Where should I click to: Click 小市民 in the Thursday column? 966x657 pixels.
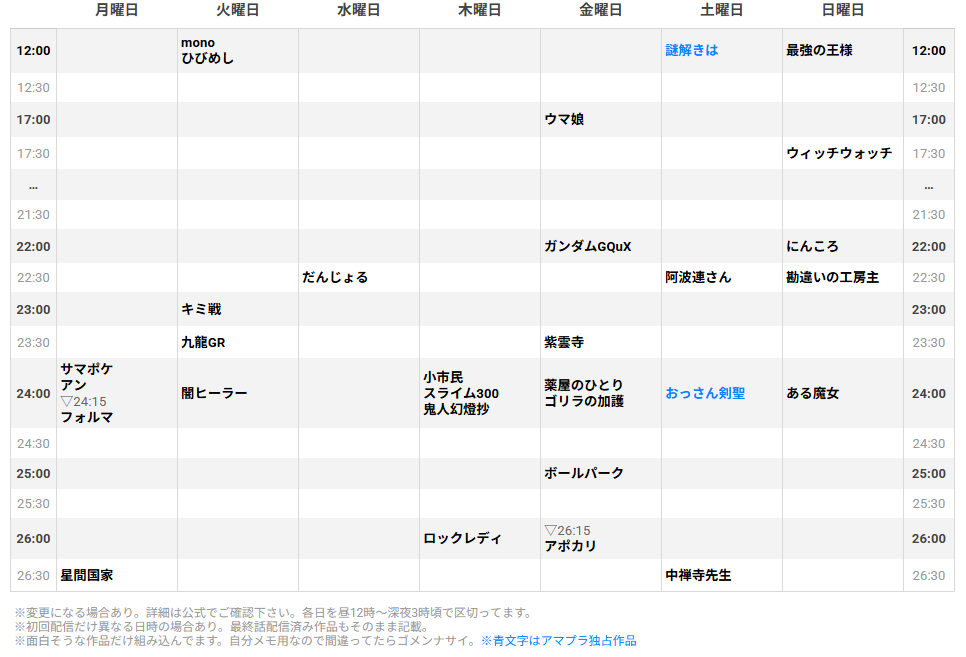442,377
